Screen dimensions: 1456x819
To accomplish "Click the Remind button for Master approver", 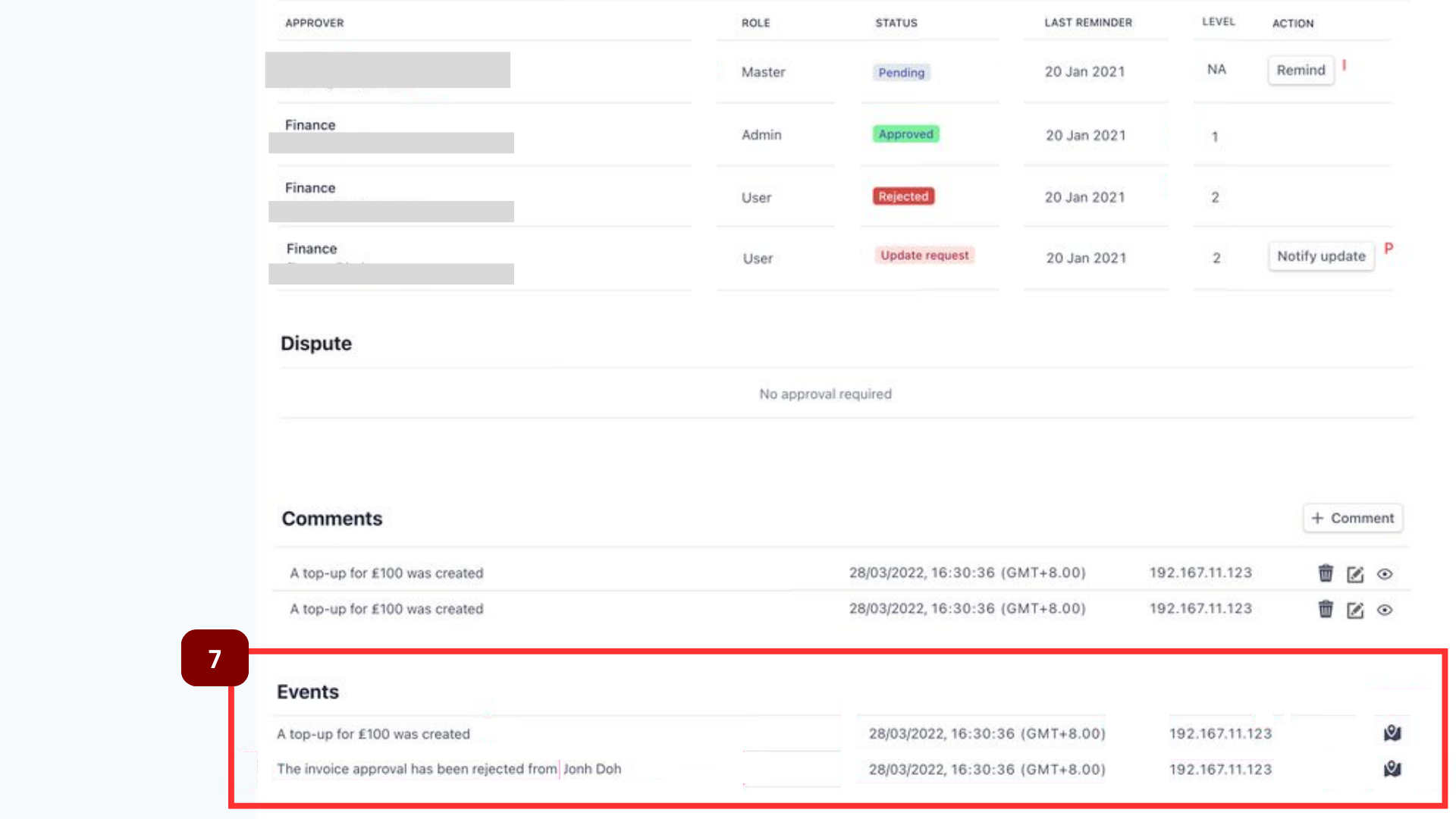I will (1301, 70).
